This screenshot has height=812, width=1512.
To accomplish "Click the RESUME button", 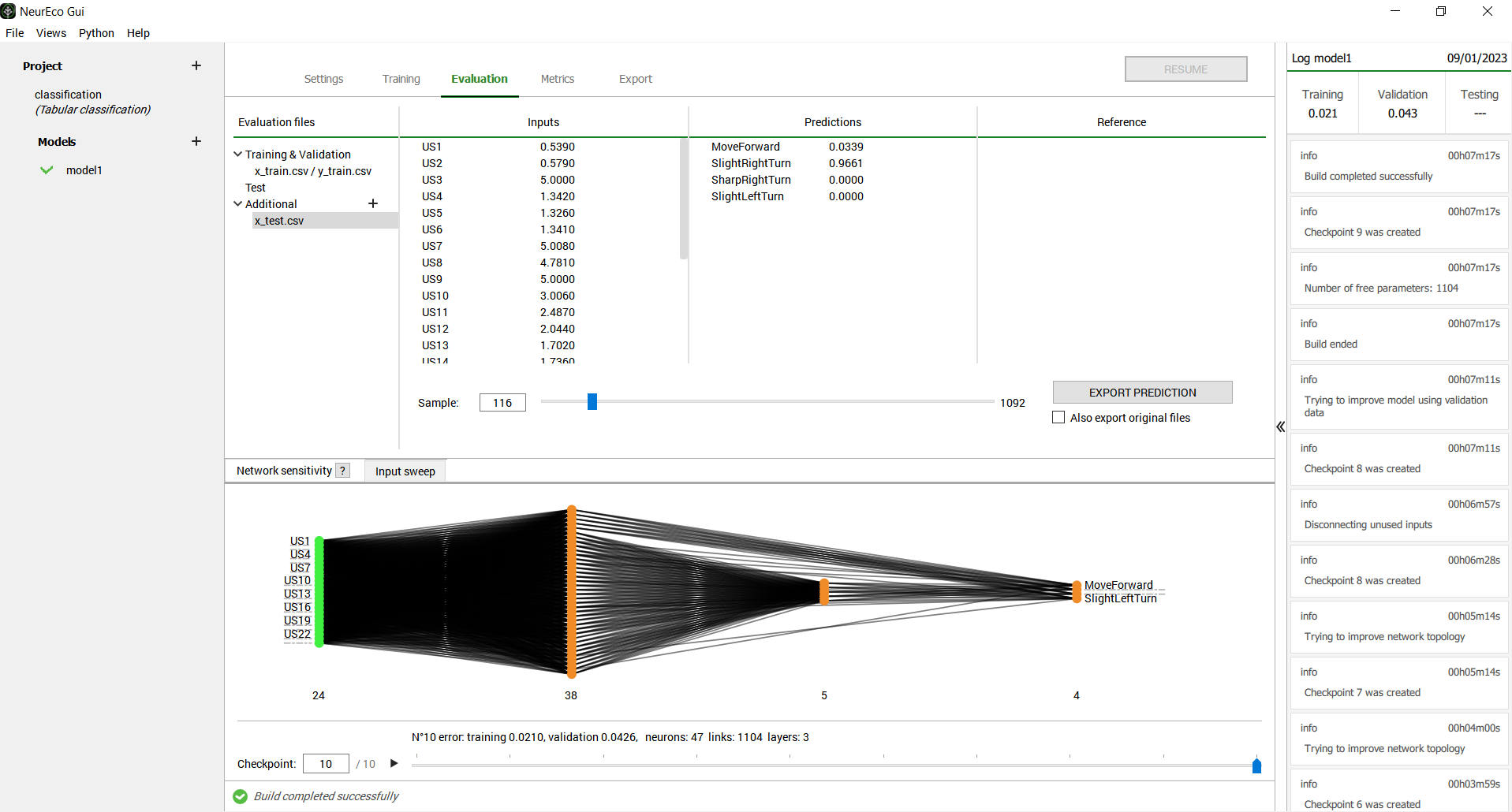I will coord(1185,69).
